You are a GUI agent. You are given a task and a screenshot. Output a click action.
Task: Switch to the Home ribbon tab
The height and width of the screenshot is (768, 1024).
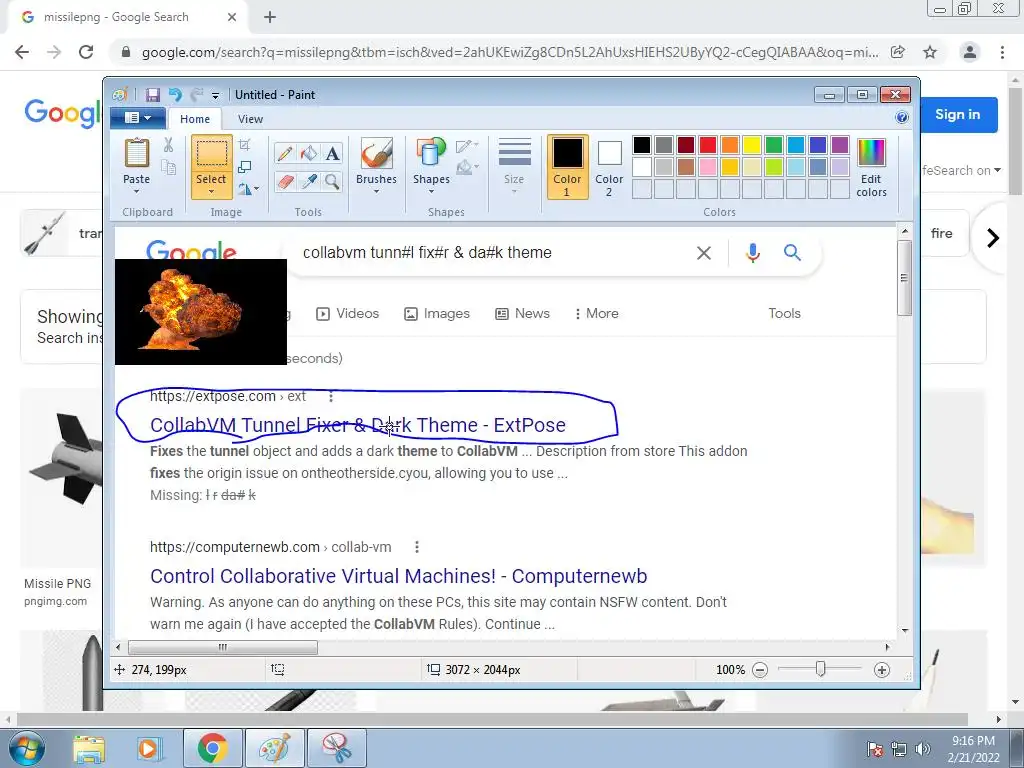195,119
